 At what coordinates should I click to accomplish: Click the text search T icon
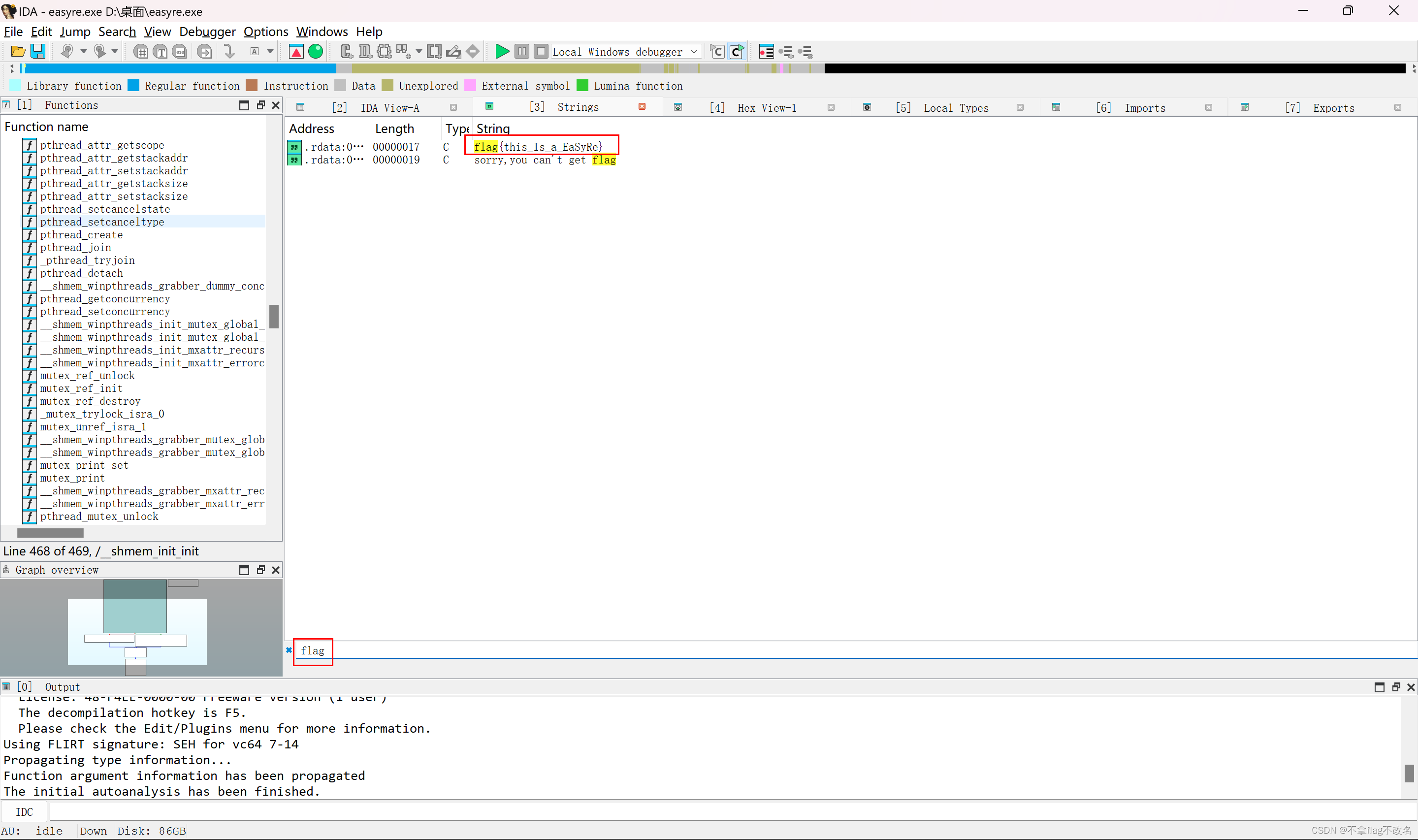point(161,52)
